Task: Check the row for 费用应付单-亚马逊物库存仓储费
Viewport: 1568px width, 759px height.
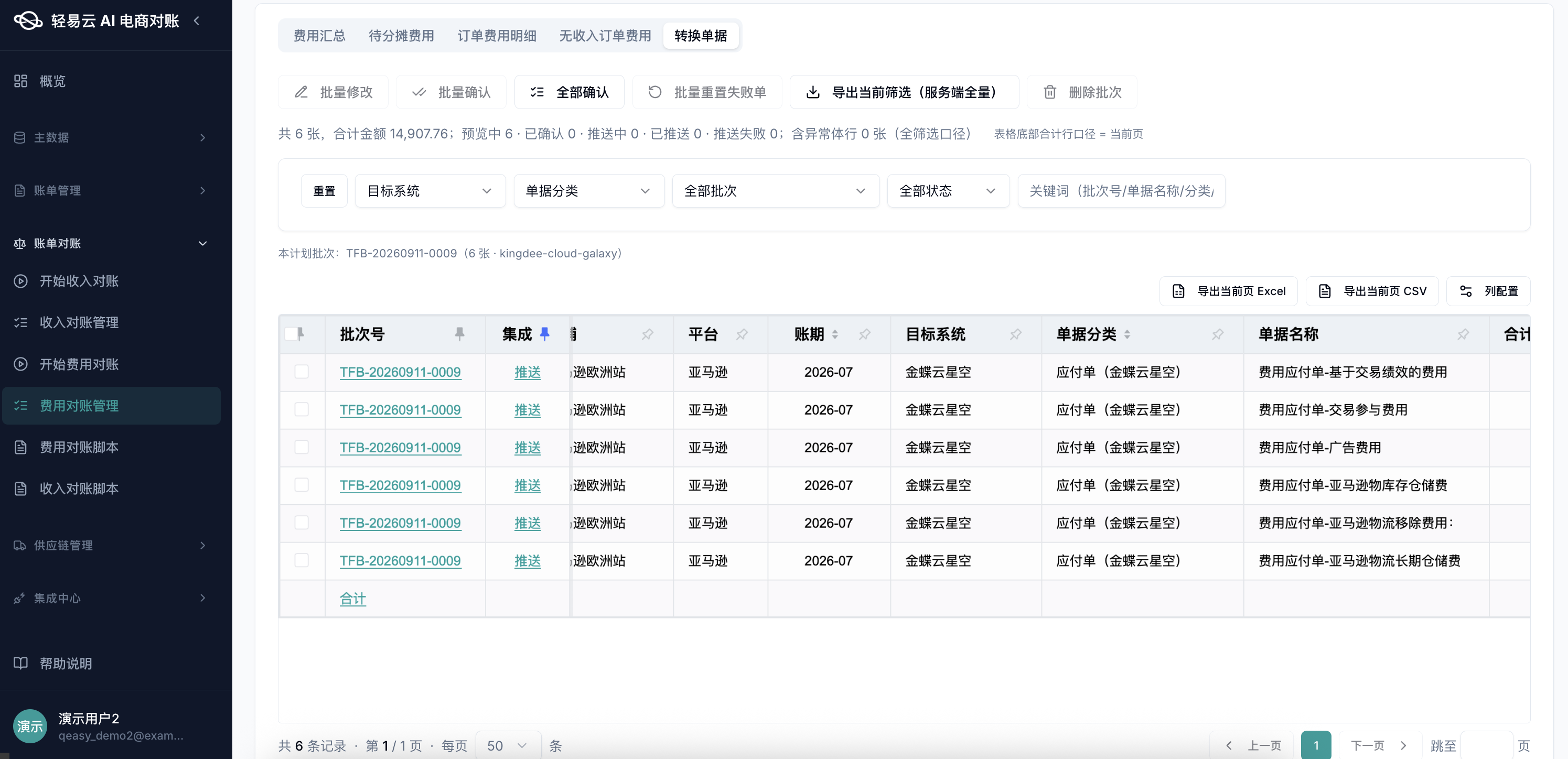Action: click(x=302, y=485)
